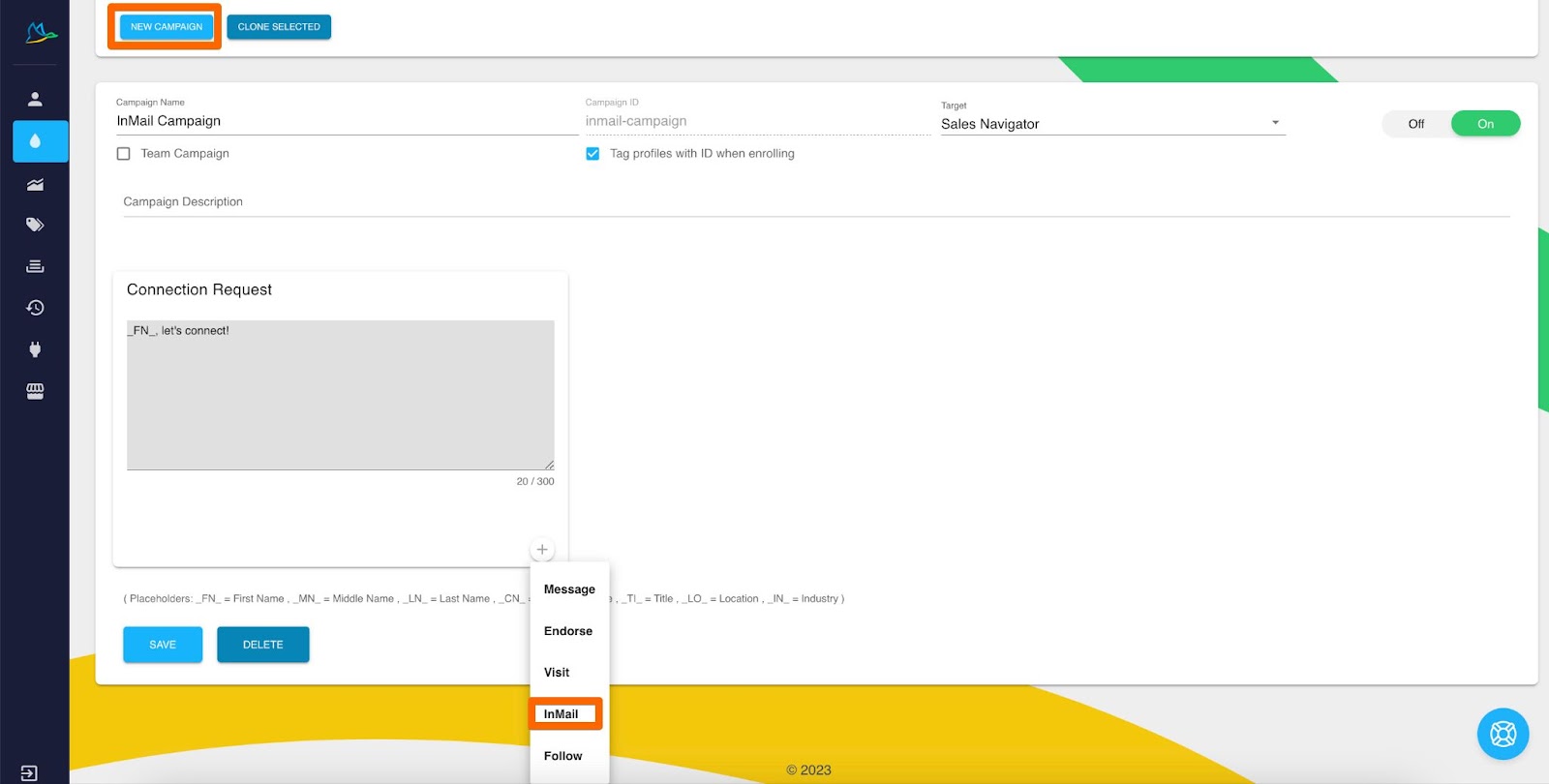Viewport: 1549px width, 784px height.
Task: Click the bird logo in the sidebar
Action: [x=41, y=34]
